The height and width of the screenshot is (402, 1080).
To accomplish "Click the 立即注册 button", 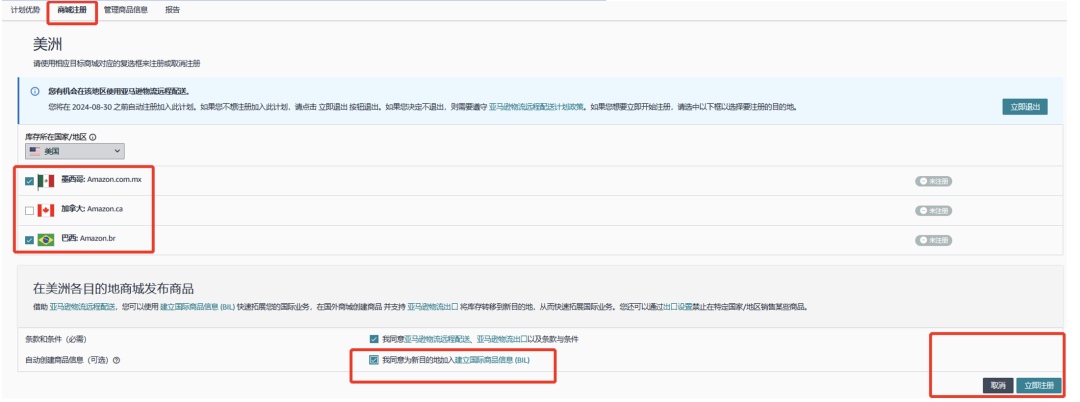I will [1039, 385].
